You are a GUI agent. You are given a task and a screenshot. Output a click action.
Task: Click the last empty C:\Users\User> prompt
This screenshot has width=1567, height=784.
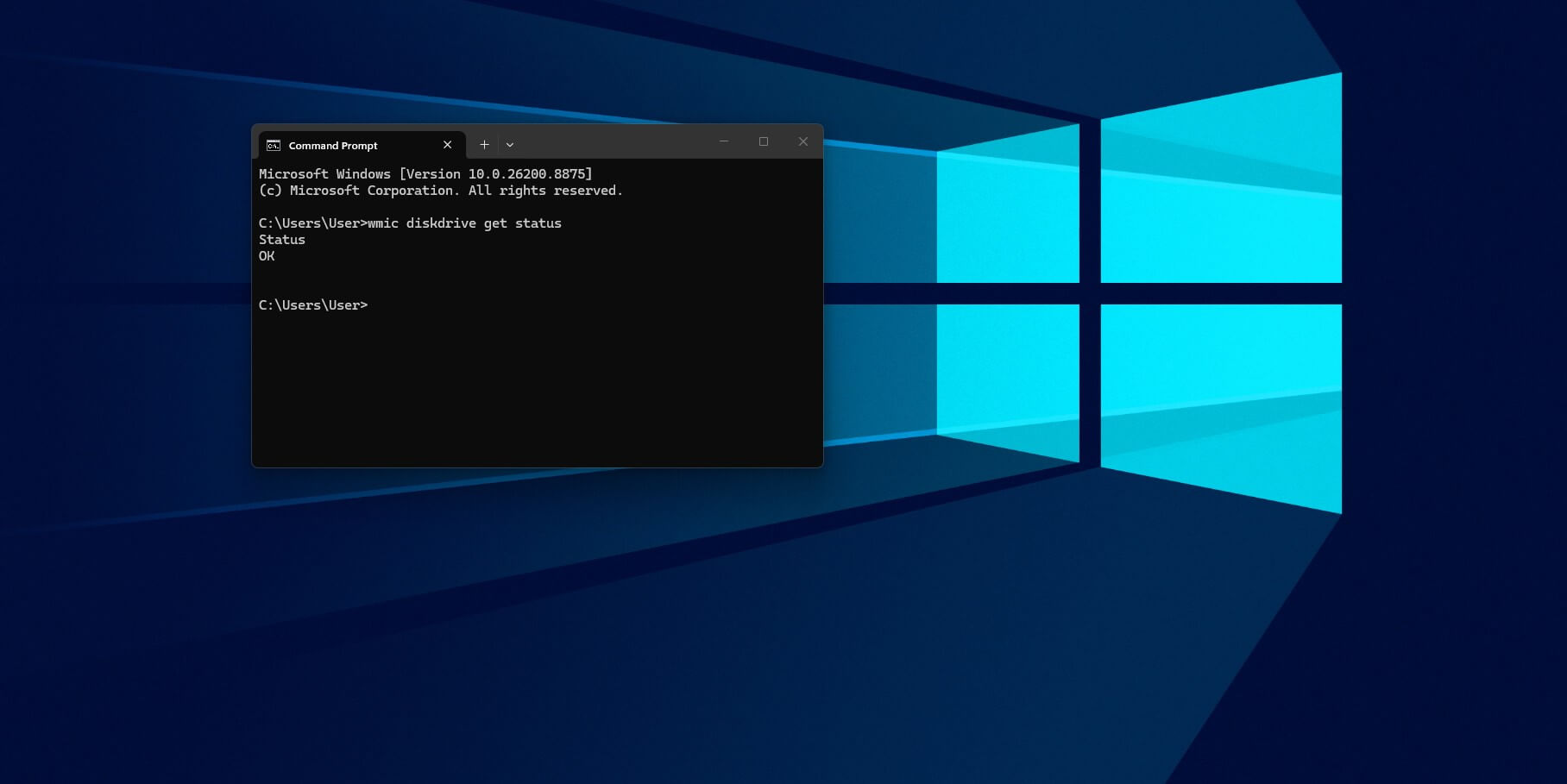tap(313, 305)
